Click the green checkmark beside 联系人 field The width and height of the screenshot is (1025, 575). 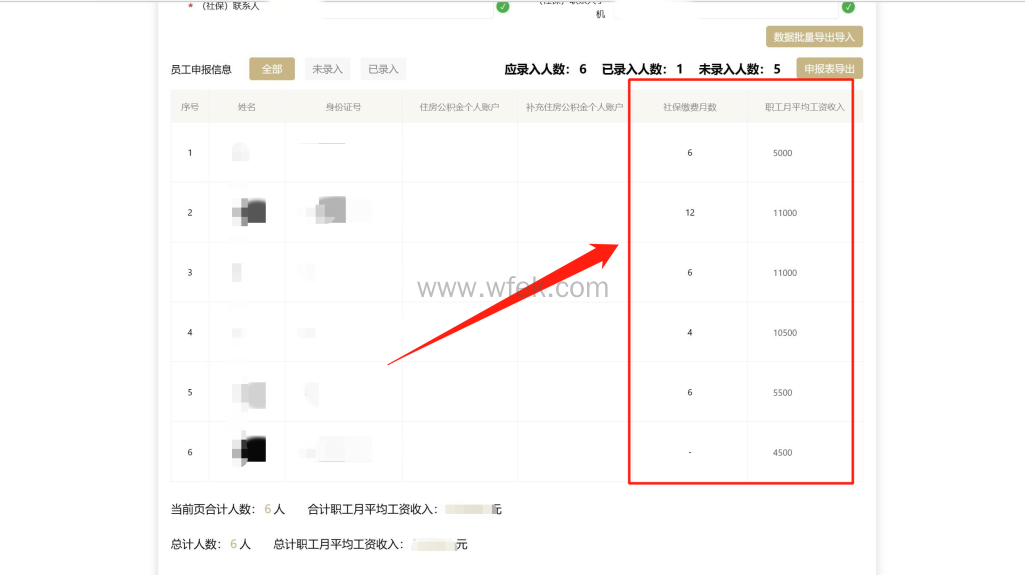503,6
